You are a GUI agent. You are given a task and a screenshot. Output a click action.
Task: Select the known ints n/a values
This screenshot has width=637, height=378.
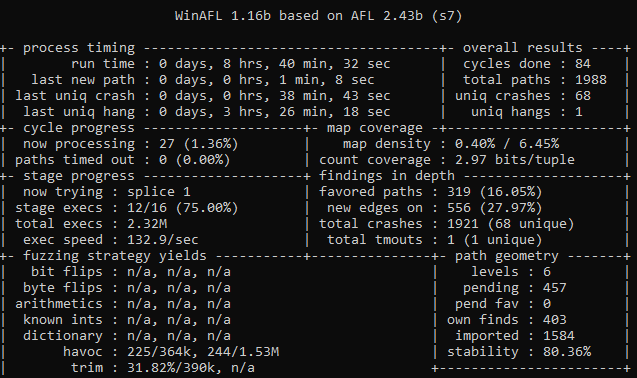179,320
